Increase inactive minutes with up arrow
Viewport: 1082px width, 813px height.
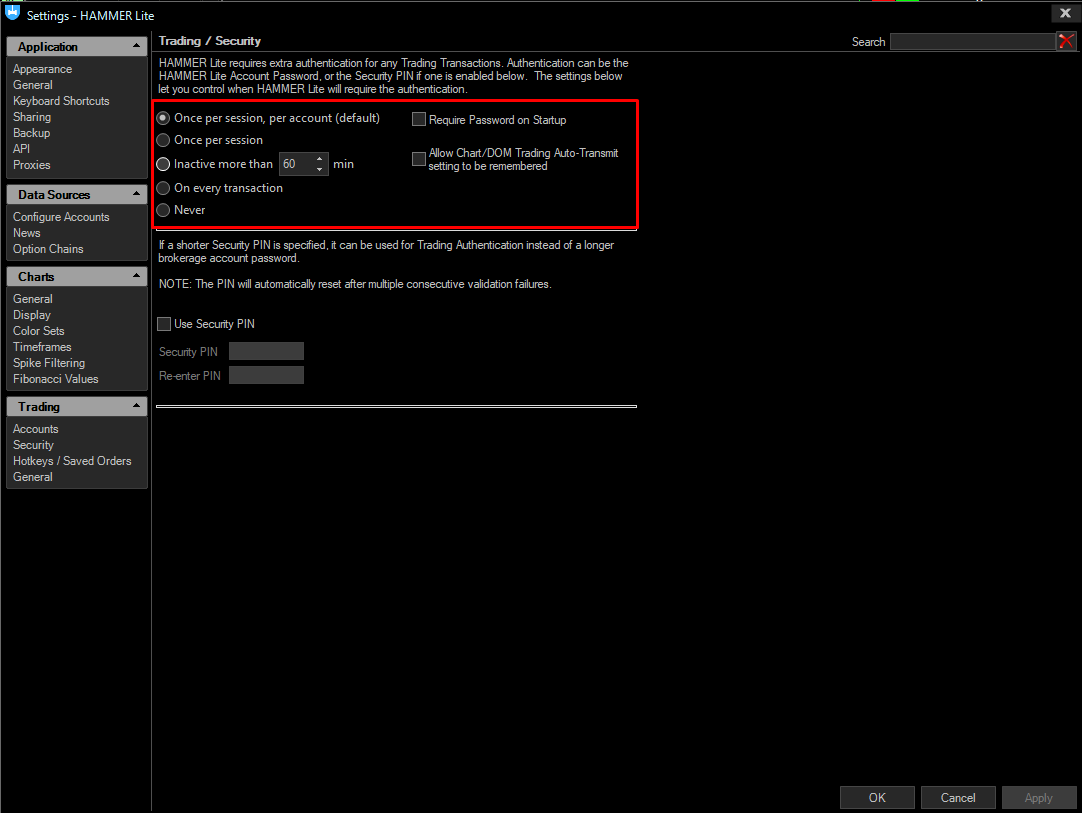click(x=319, y=159)
